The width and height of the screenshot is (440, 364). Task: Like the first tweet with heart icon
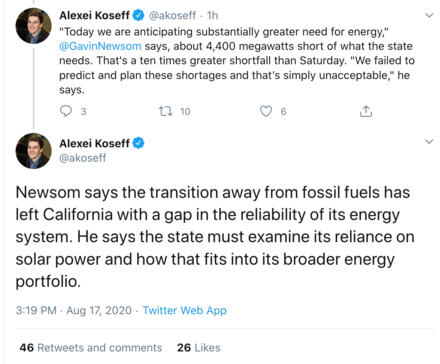(266, 111)
